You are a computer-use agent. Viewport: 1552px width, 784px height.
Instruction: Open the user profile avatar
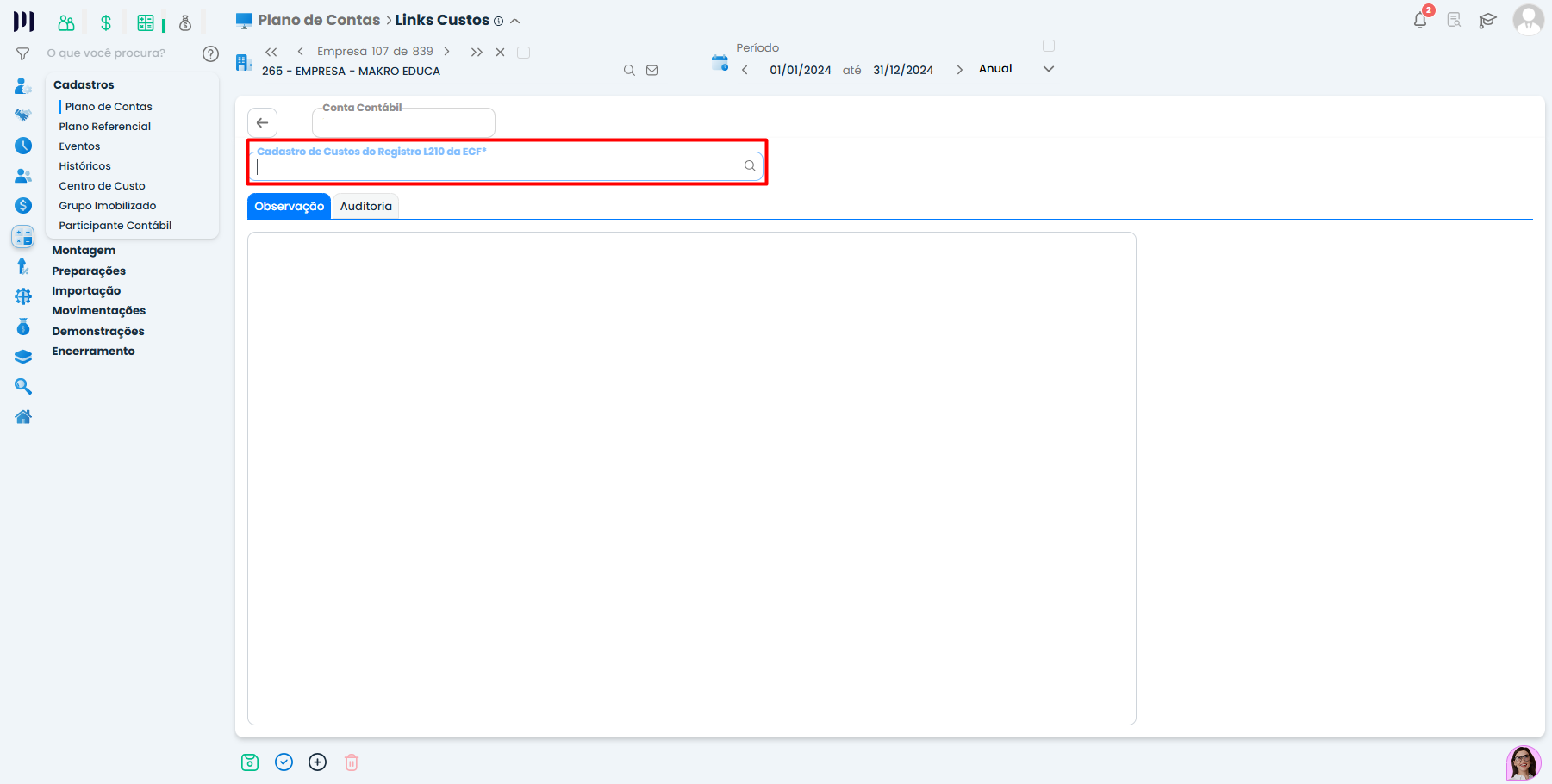coord(1529,20)
